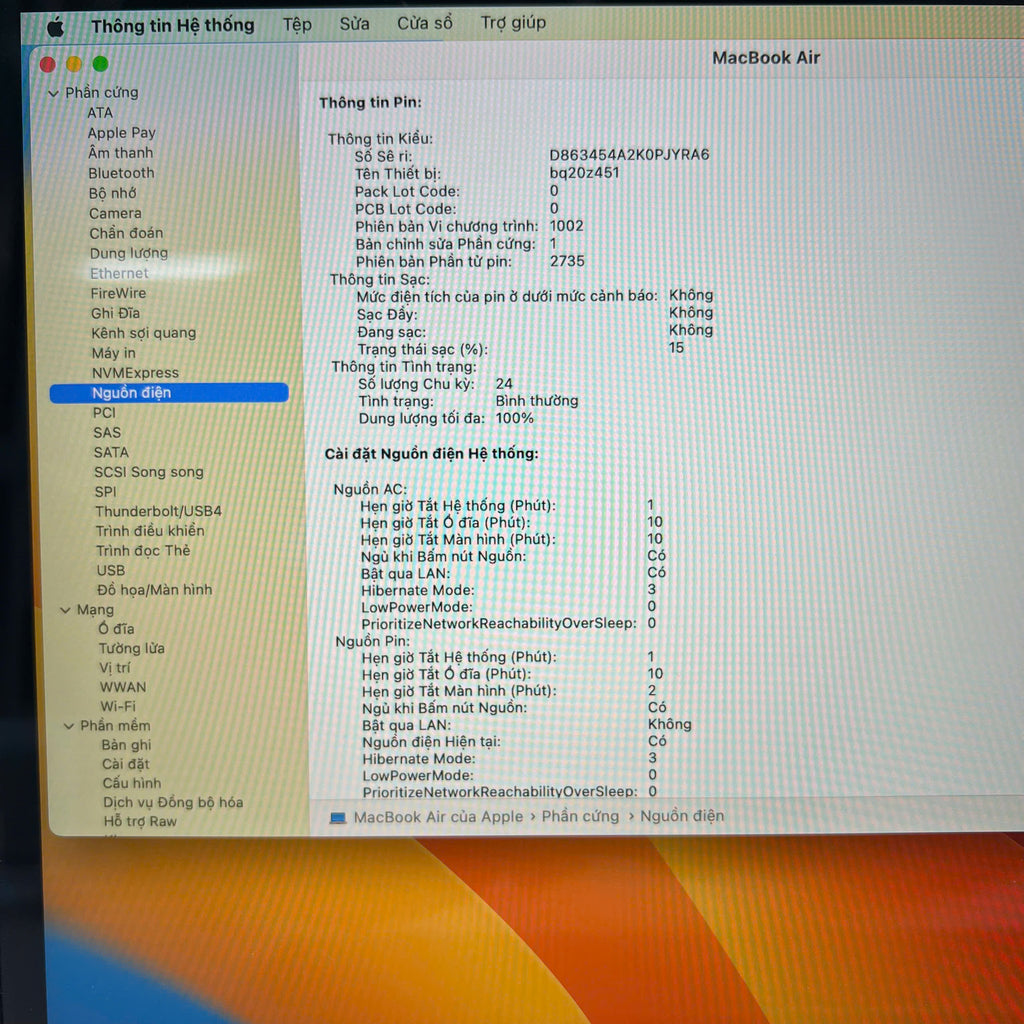The width and height of the screenshot is (1024, 1024).
Task: Select NVMExpress in the sidebar
Action: pyautogui.click(x=135, y=372)
